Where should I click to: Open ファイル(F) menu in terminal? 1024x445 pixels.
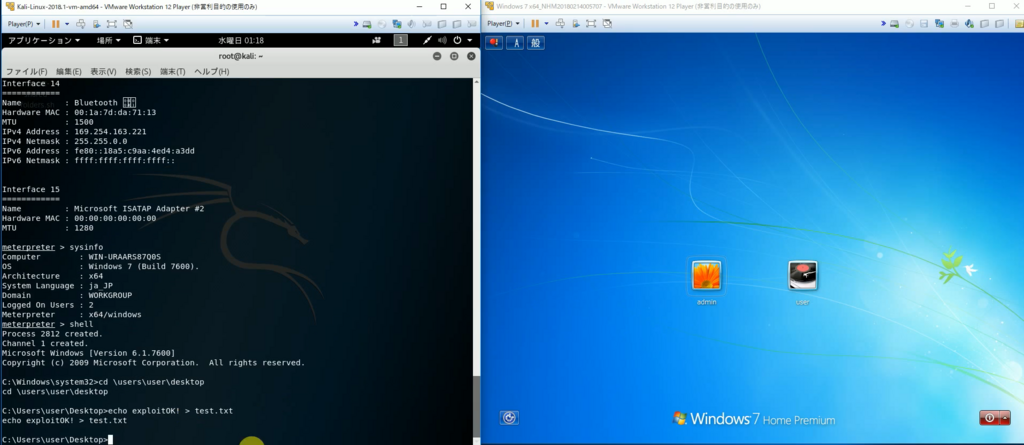tap(27, 71)
